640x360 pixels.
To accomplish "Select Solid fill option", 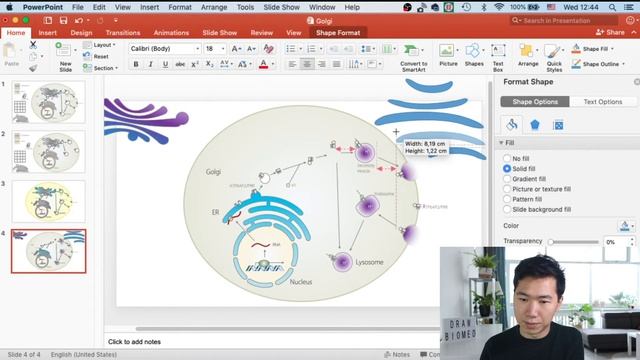I will (x=507, y=168).
